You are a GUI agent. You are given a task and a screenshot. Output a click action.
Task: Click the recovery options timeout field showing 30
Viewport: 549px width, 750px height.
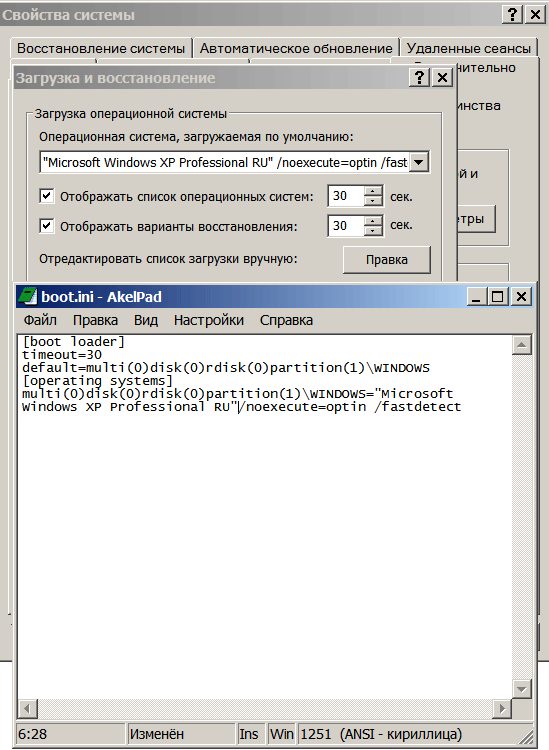tap(346, 226)
